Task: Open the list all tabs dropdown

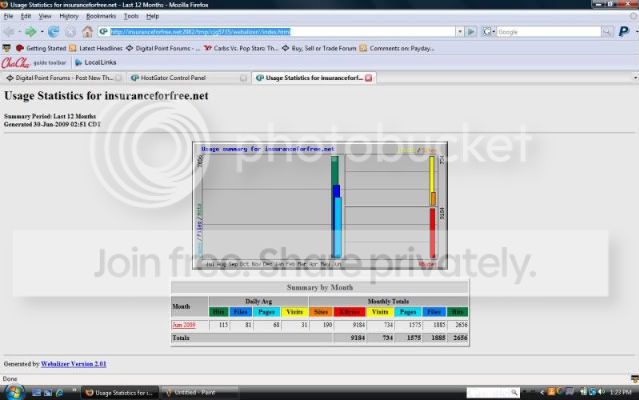Action: [x=635, y=77]
